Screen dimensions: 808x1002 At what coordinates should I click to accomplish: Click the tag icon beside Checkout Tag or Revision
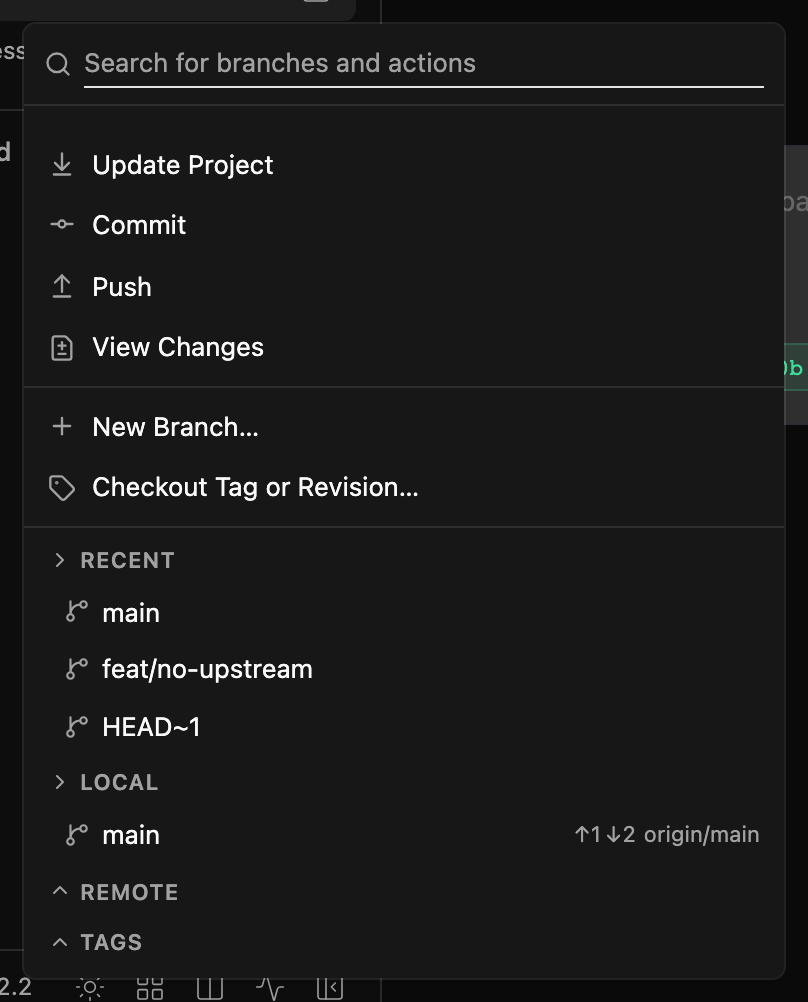click(62, 488)
